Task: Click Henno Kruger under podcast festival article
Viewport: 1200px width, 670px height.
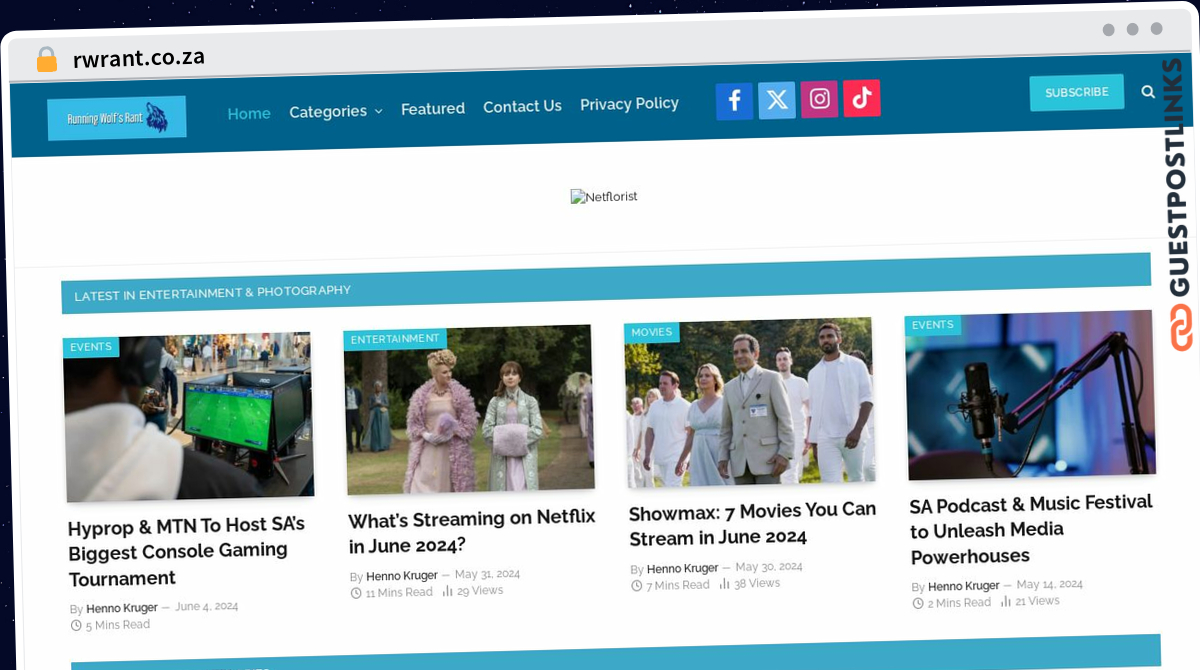Action: (964, 586)
